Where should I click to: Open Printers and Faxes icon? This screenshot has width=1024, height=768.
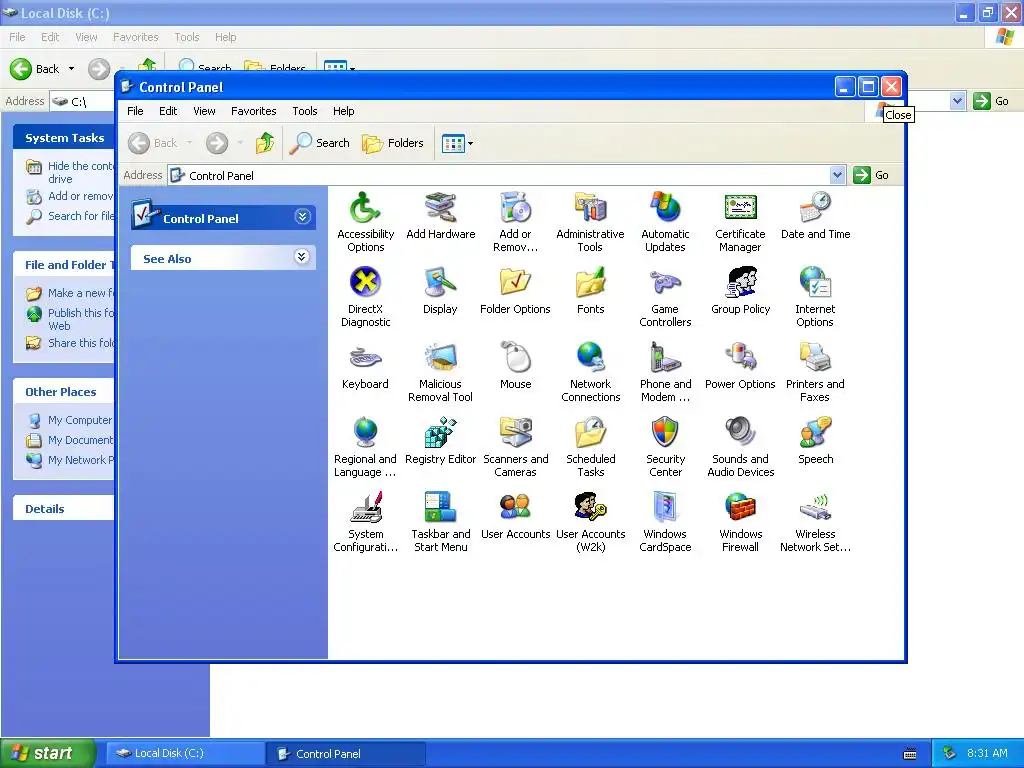coord(815,358)
